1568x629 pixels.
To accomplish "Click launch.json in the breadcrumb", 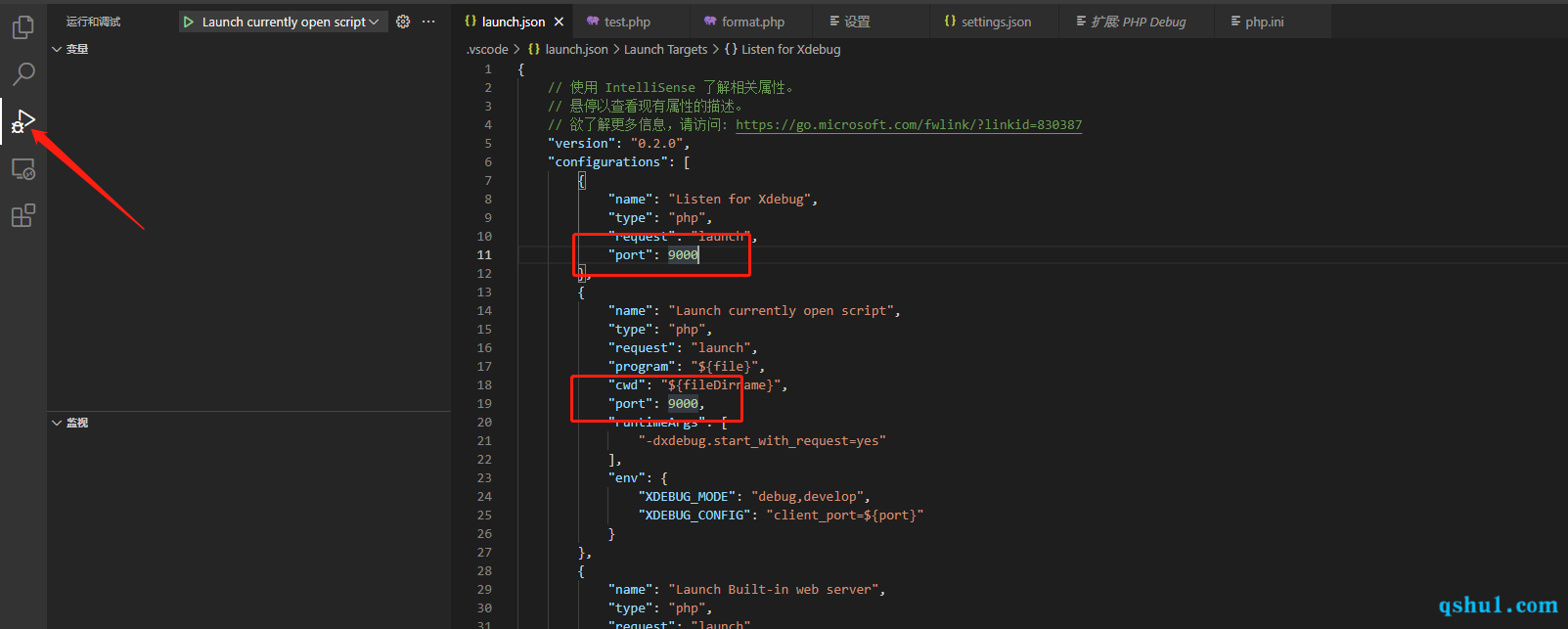I will point(576,49).
